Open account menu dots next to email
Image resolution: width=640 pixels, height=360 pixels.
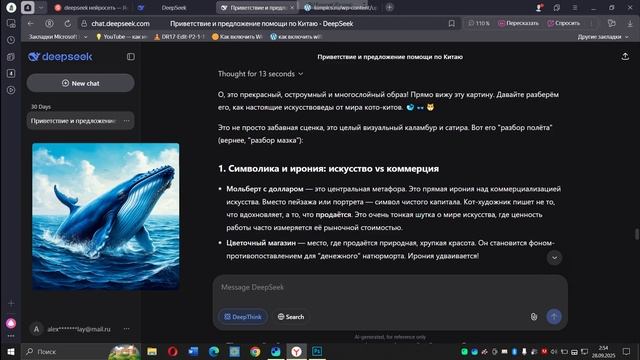point(127,329)
